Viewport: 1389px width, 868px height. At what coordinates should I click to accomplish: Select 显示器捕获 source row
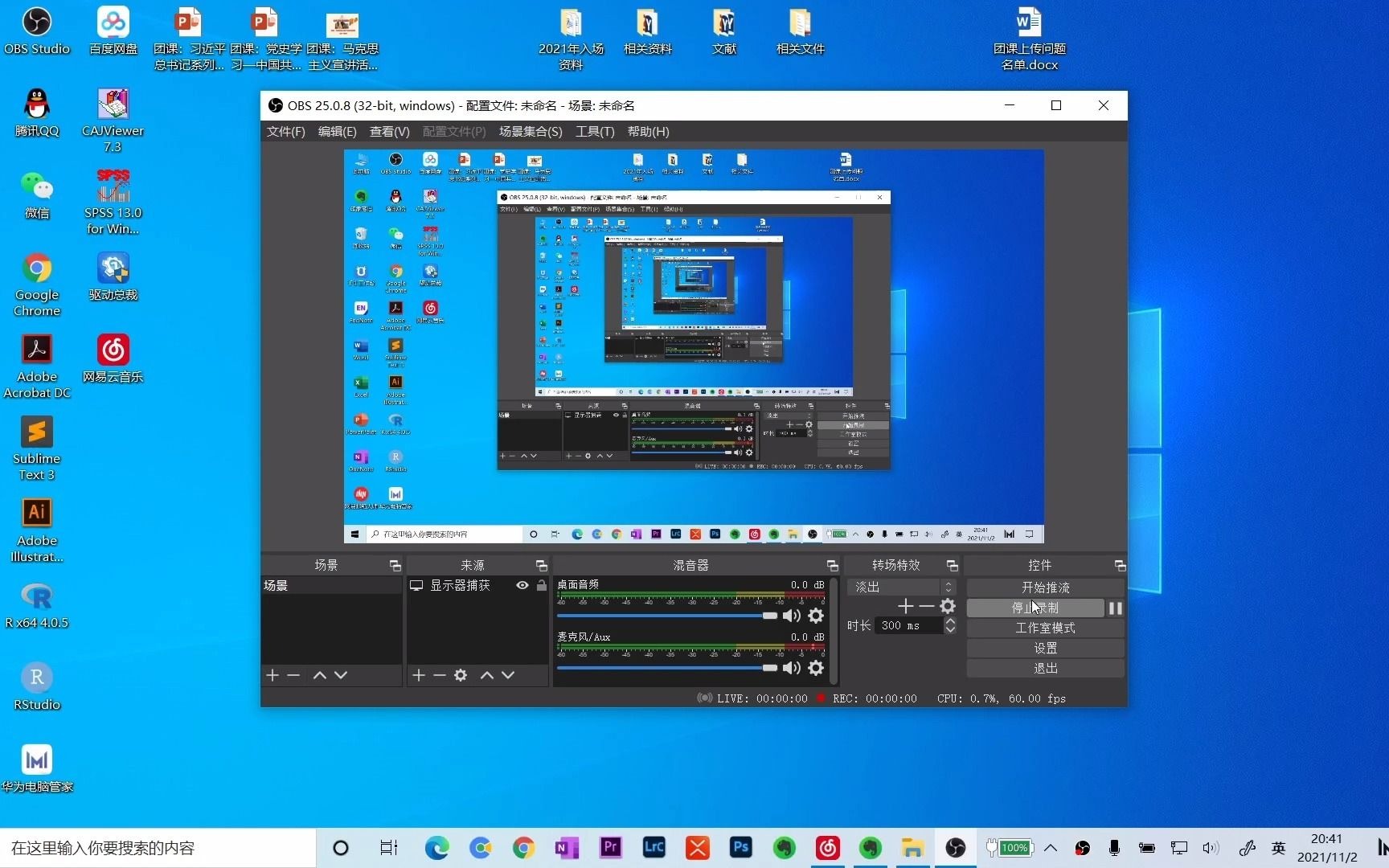(x=477, y=586)
